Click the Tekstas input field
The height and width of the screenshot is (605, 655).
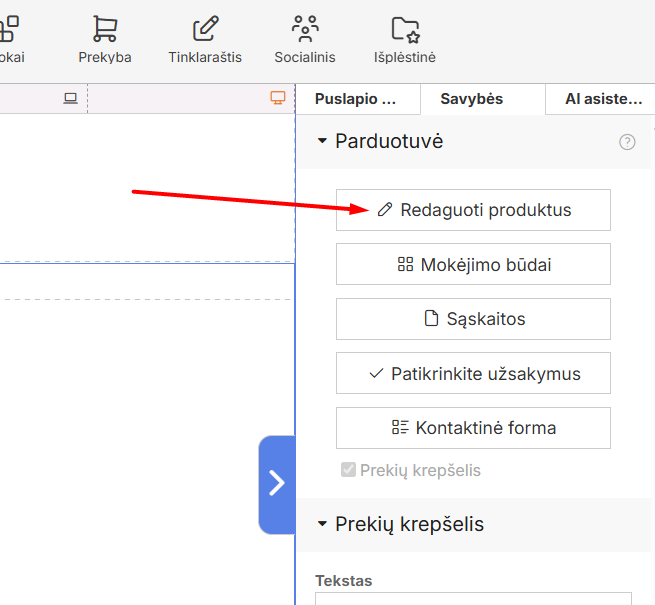pyautogui.click(x=473, y=598)
